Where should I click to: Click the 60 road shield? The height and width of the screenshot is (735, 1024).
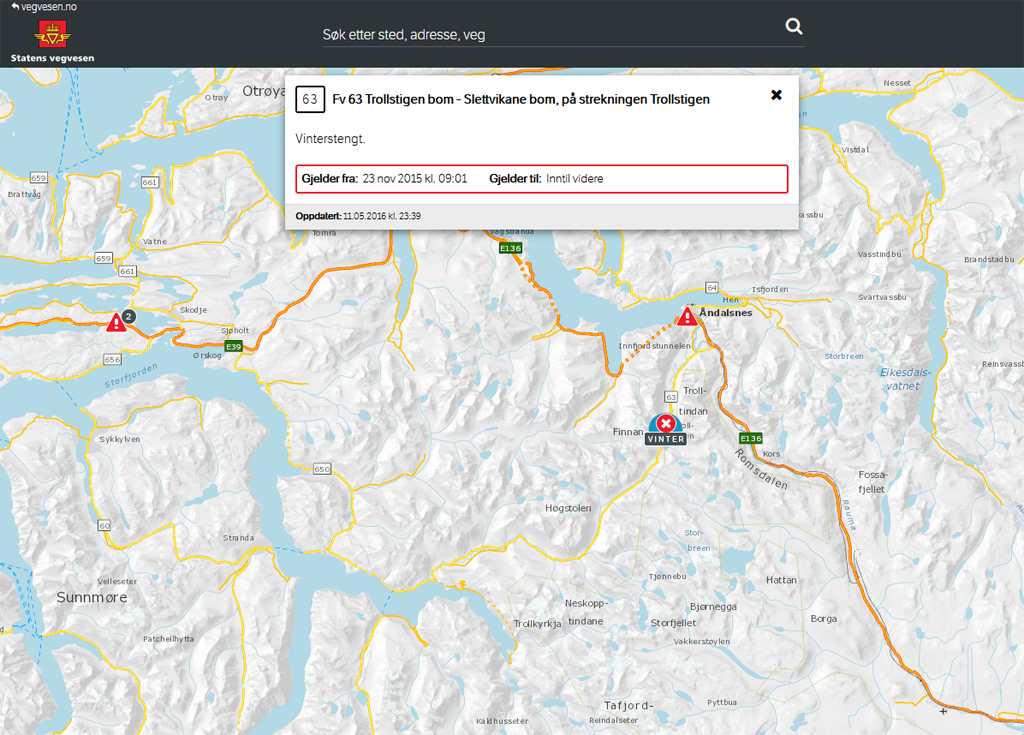click(104, 525)
